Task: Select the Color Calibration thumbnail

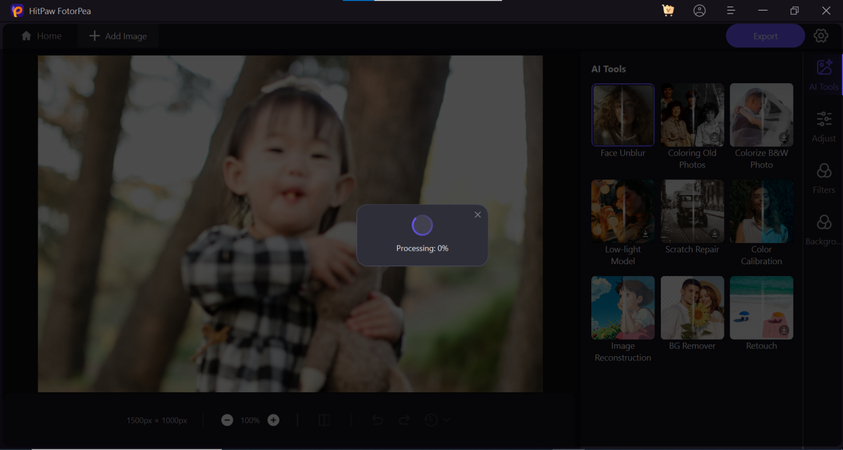Action: [761, 211]
